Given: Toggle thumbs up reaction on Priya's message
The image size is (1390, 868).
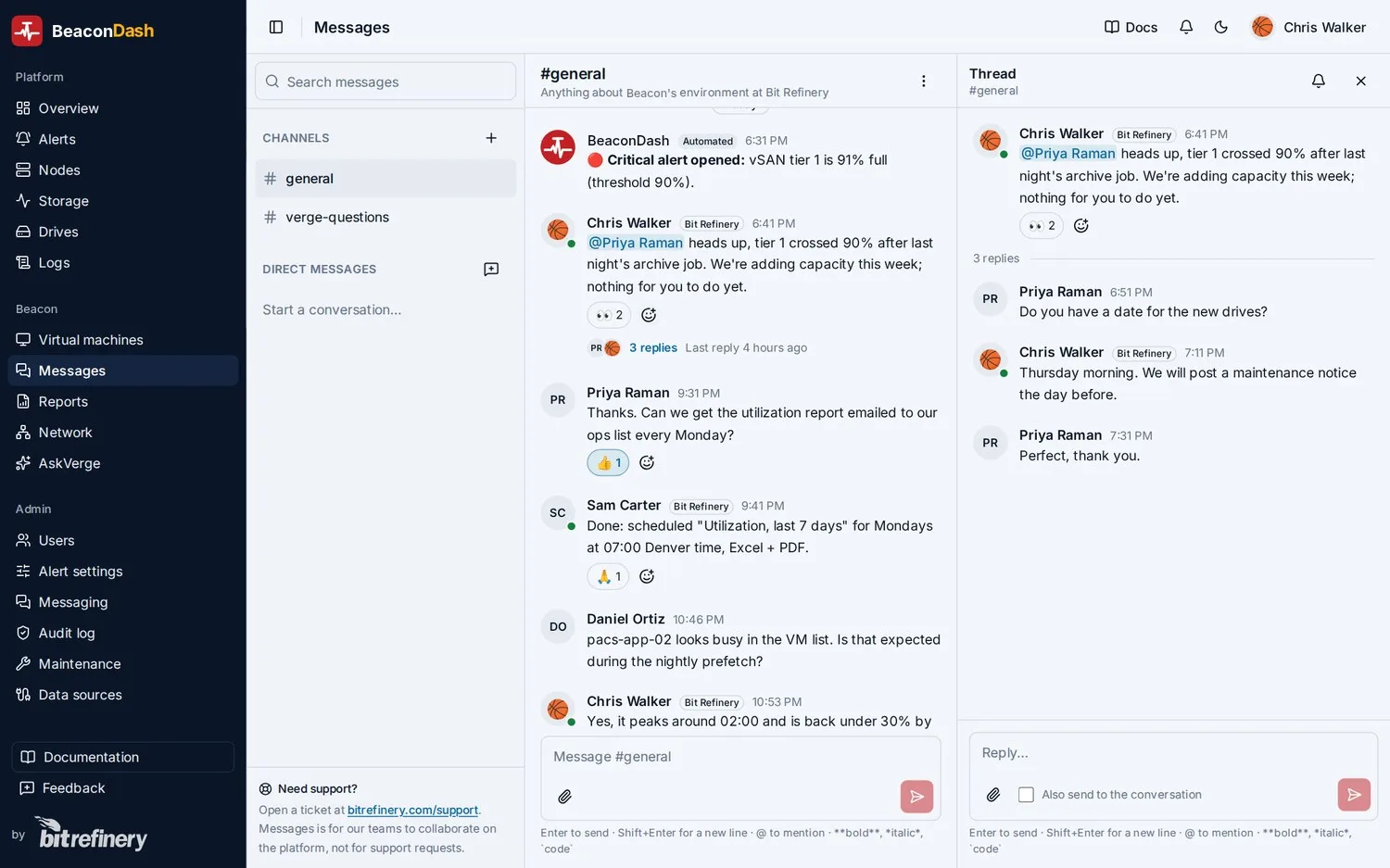Looking at the screenshot, I should pos(609,463).
